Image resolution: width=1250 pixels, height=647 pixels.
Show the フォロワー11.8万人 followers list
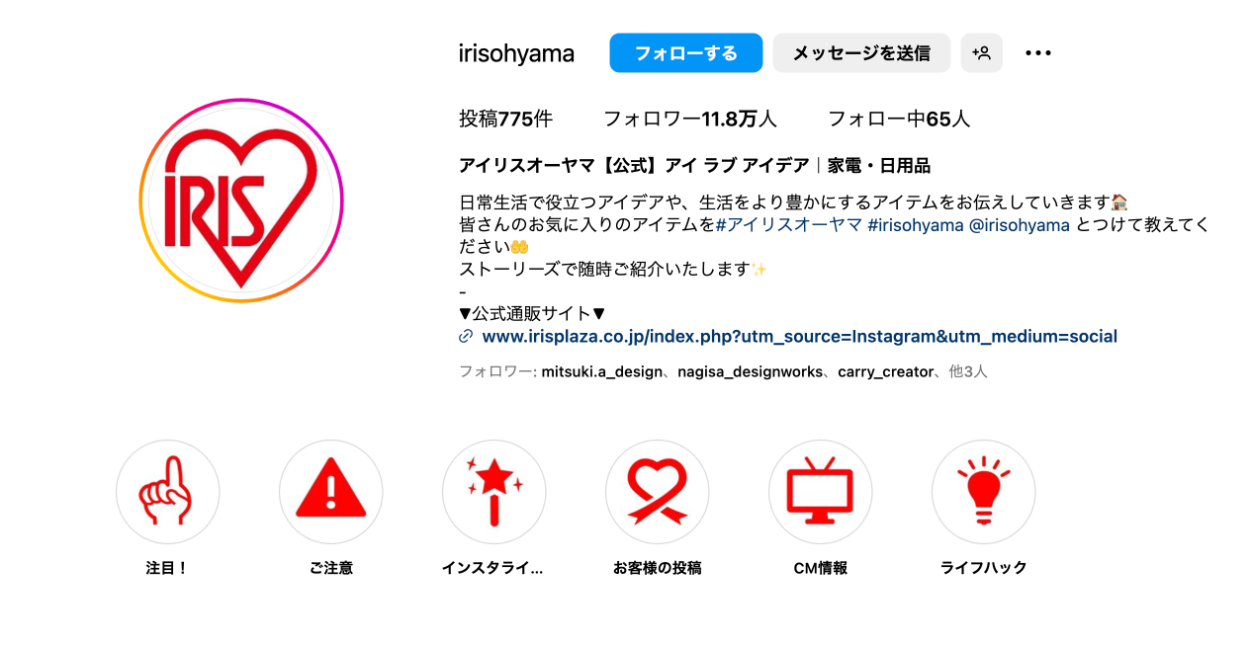690,119
